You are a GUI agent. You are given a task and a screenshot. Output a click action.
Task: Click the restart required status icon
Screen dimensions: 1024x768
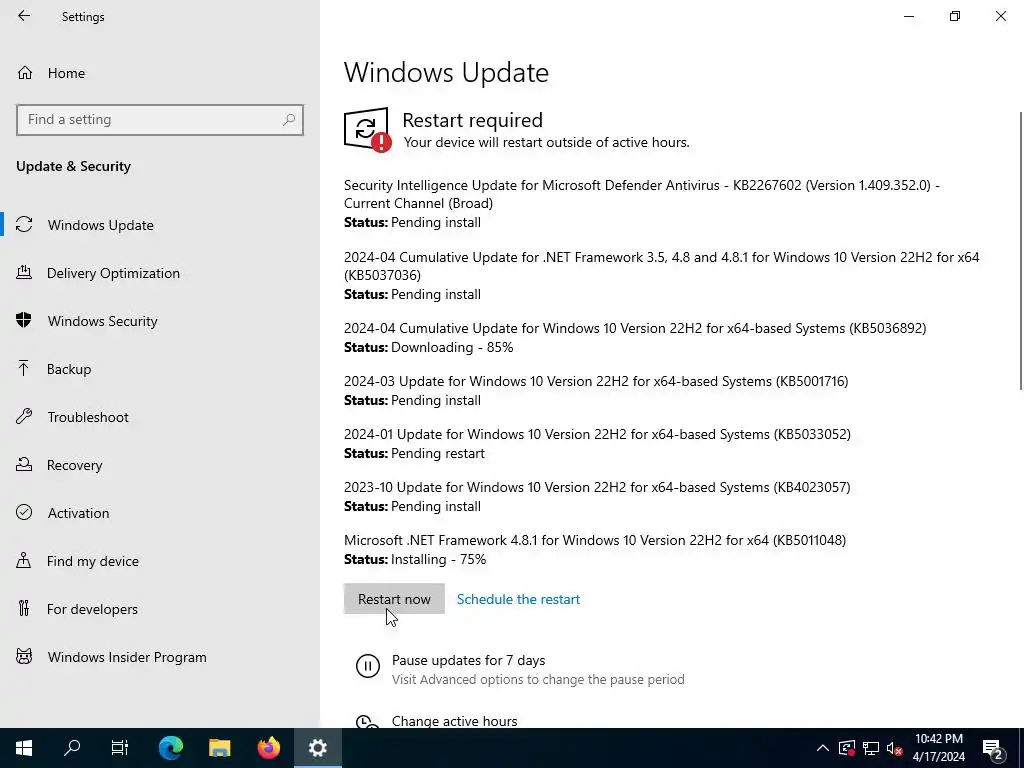(x=368, y=129)
